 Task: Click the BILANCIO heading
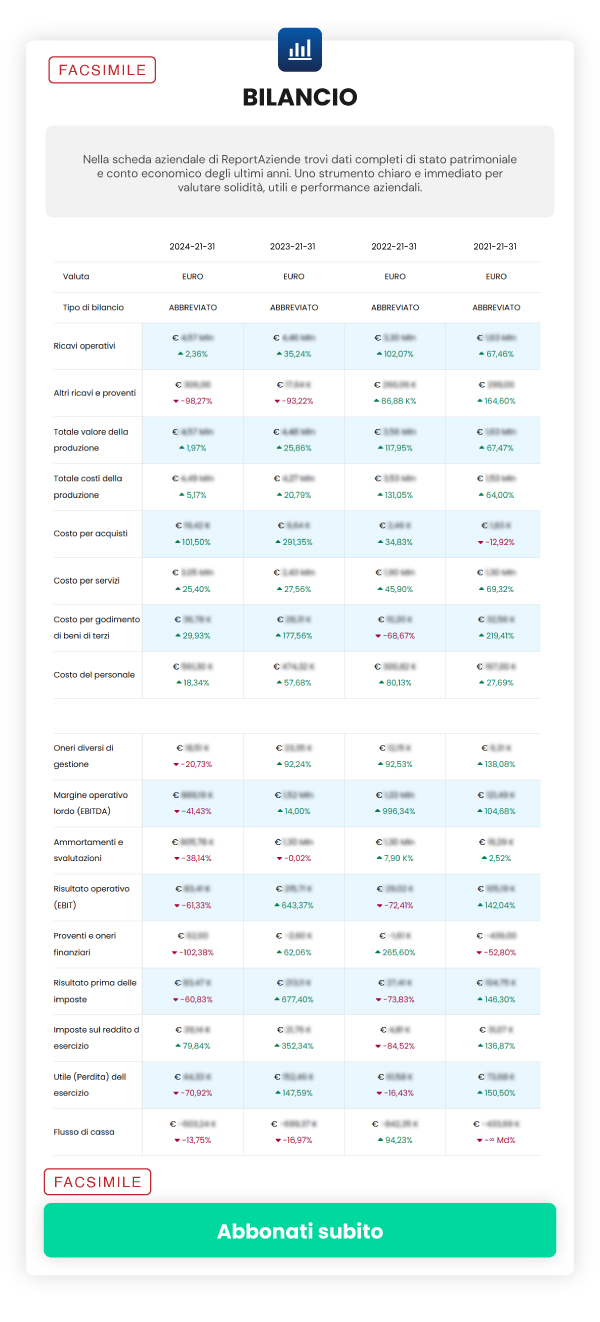(x=299, y=97)
